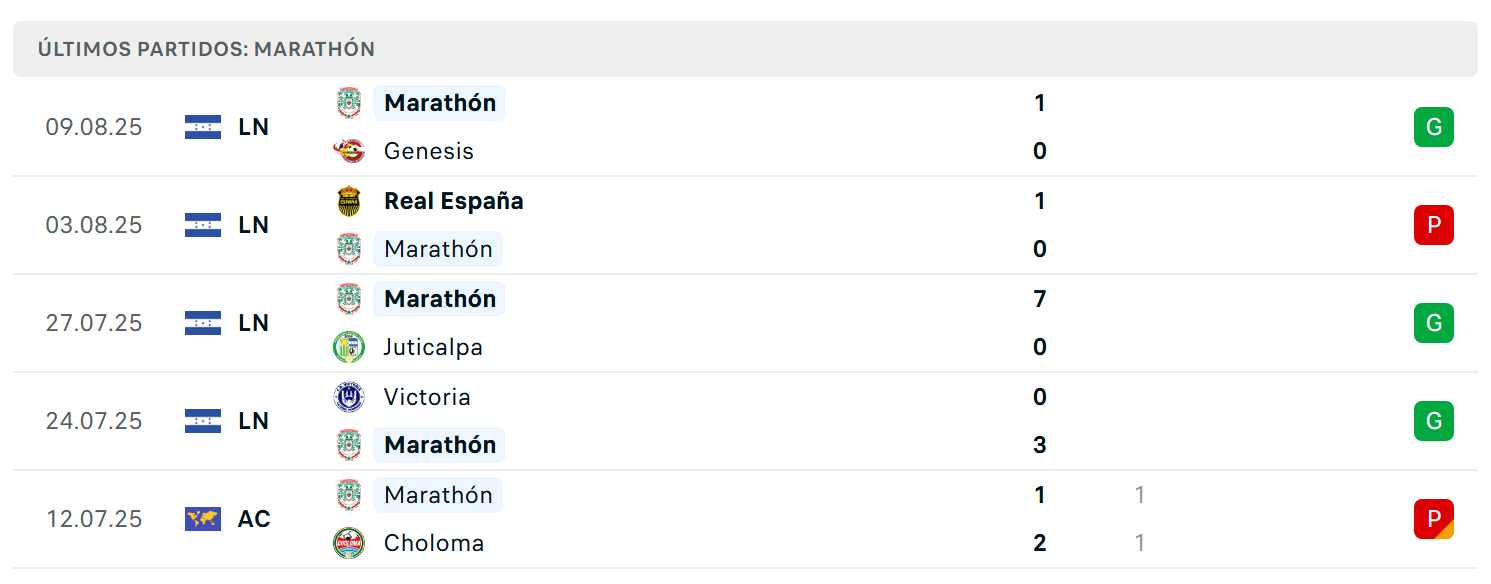The image size is (1491, 584).
Task: Click the Choloma team crest icon
Action: pos(349,543)
